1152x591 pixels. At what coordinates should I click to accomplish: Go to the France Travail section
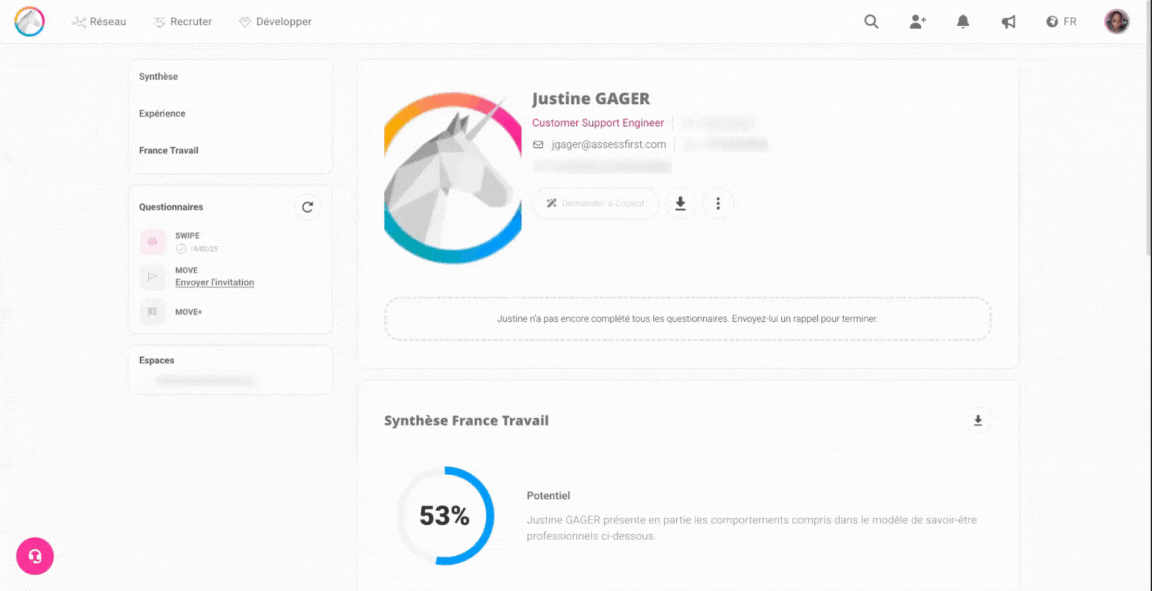point(169,151)
